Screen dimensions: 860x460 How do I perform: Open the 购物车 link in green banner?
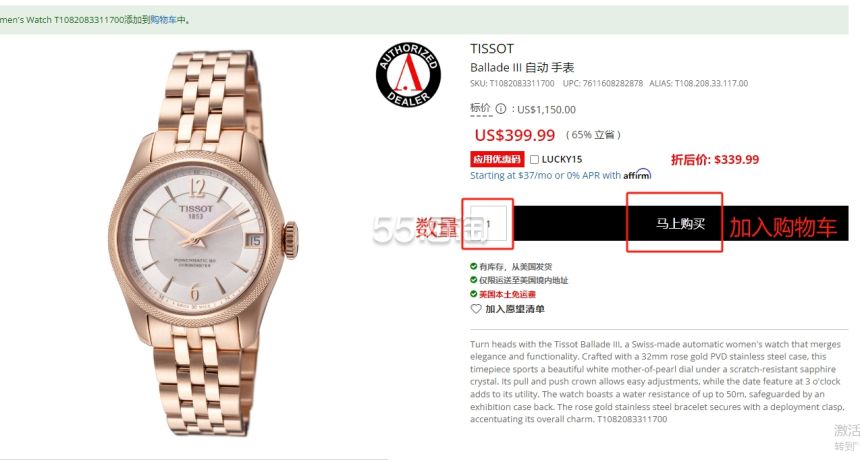pos(163,20)
